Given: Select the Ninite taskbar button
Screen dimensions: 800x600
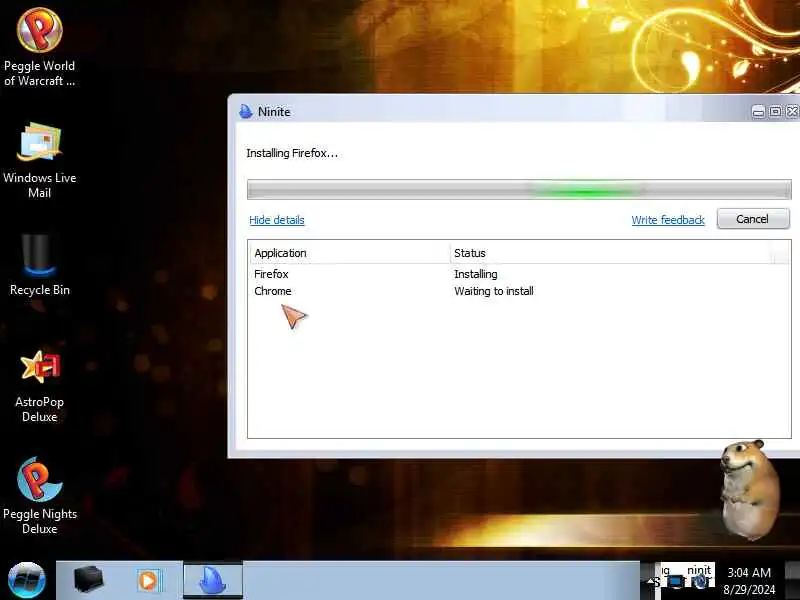Looking at the screenshot, I should tap(213, 580).
